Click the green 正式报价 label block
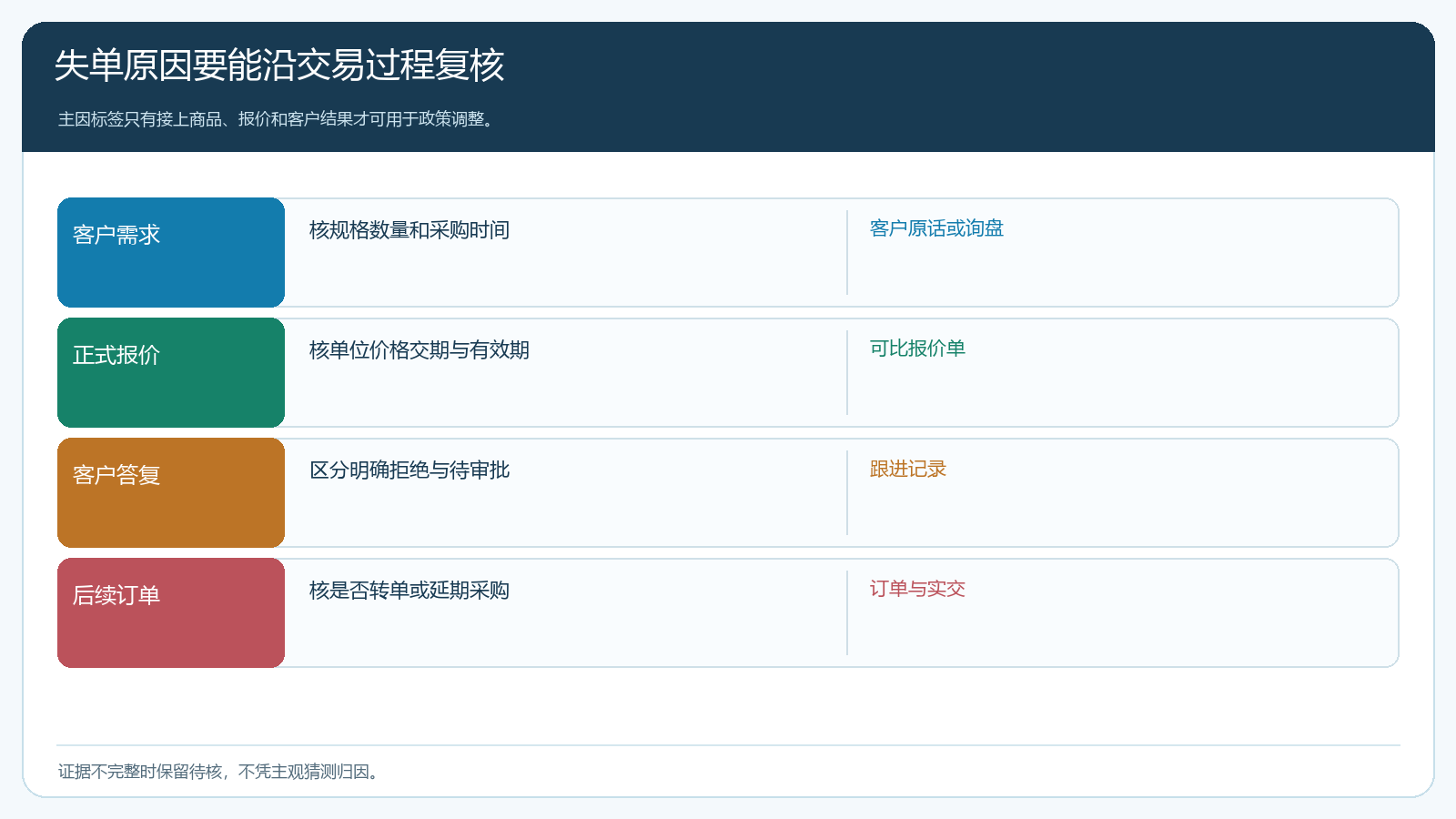This screenshot has width=1456, height=819. 171,372
